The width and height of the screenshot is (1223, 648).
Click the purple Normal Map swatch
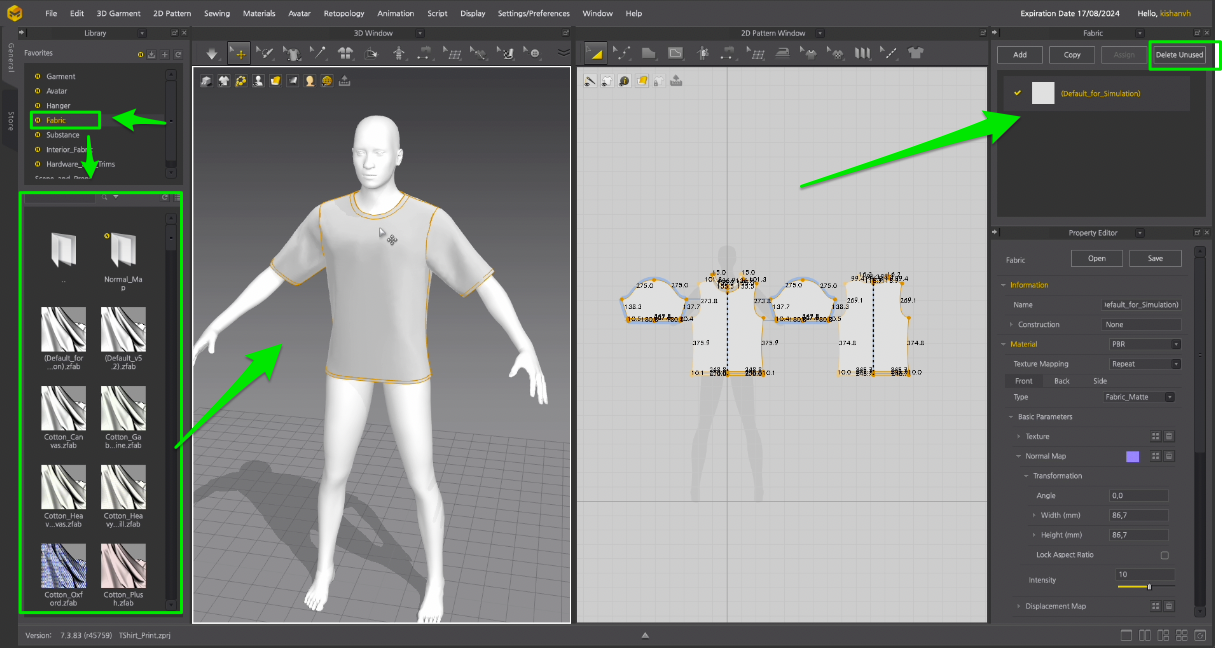coord(1132,457)
